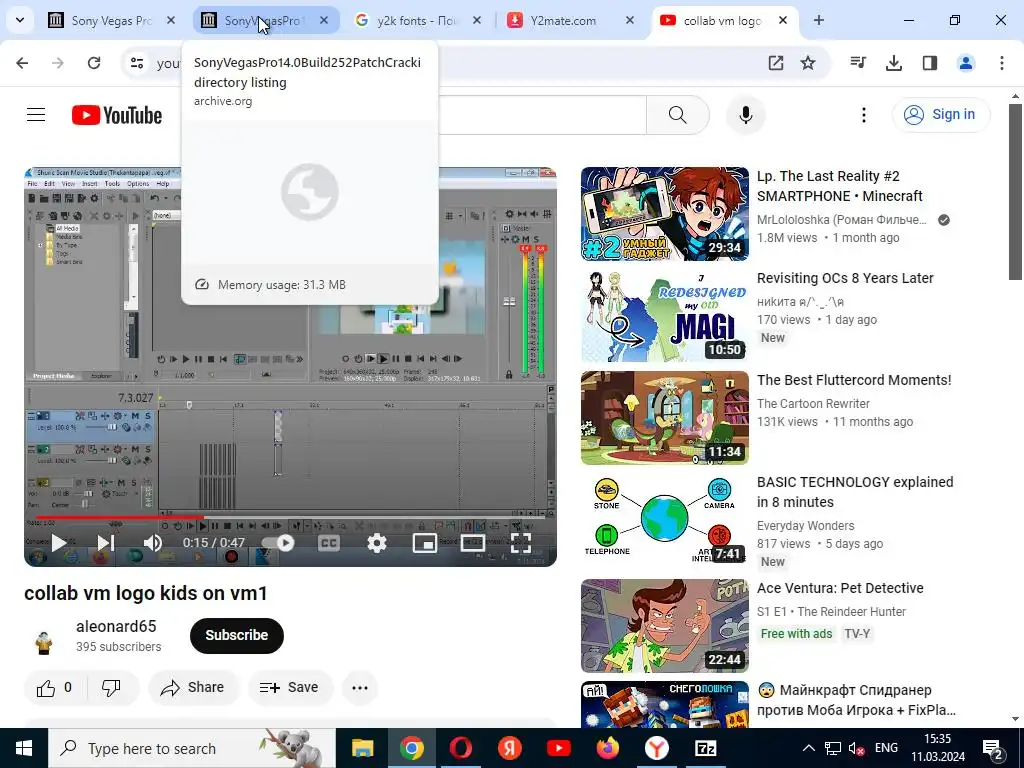Toggle the Chrome side panel
Screen dimensions: 1024x768
[930, 63]
